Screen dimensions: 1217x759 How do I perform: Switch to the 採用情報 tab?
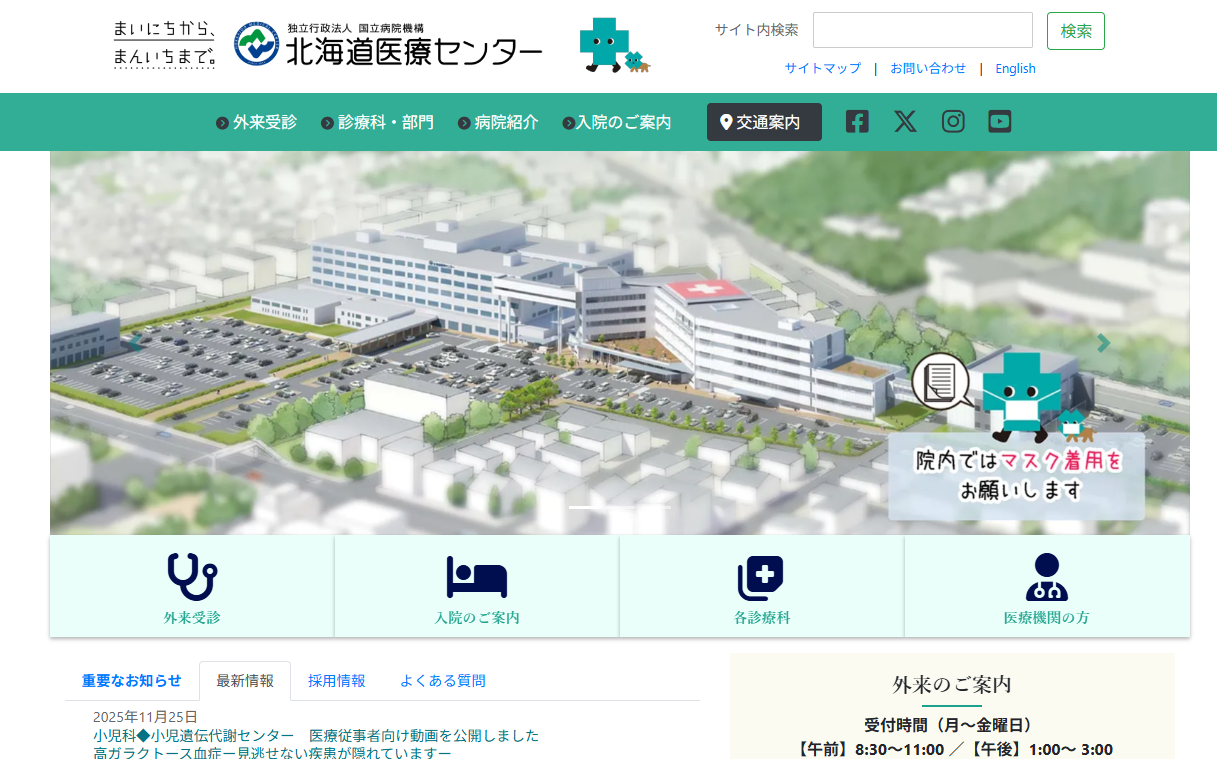click(x=337, y=681)
